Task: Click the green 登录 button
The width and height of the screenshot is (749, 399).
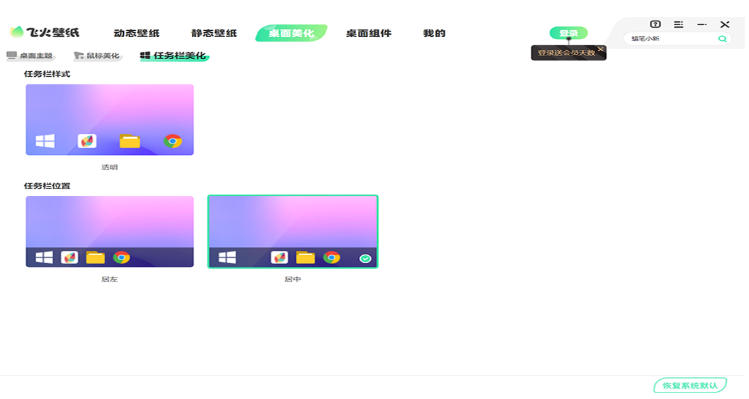Action: 568,33
